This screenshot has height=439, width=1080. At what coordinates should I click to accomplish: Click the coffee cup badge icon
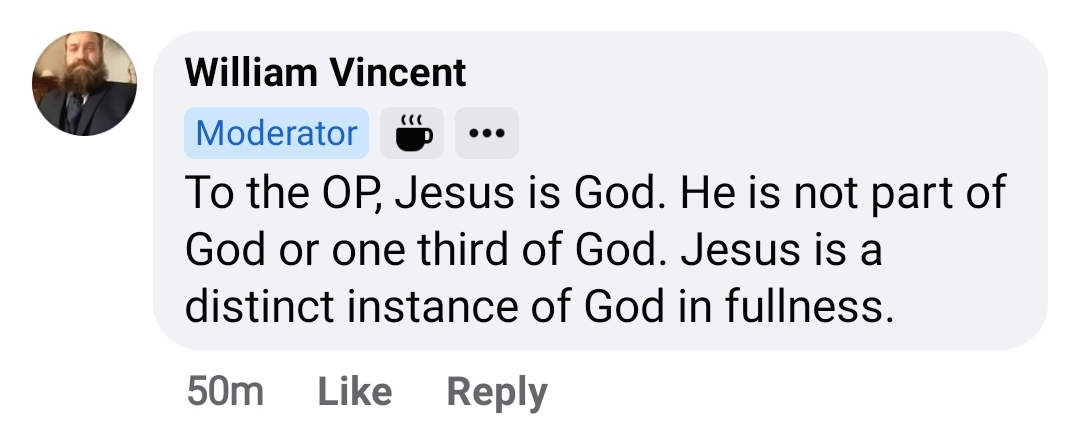pos(414,133)
